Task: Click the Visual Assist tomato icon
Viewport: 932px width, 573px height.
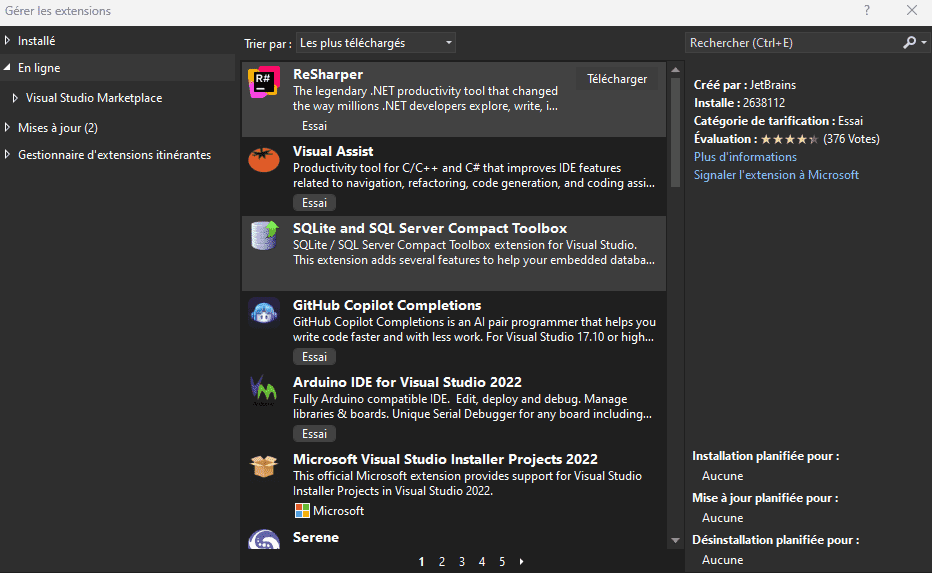Action: (x=264, y=159)
